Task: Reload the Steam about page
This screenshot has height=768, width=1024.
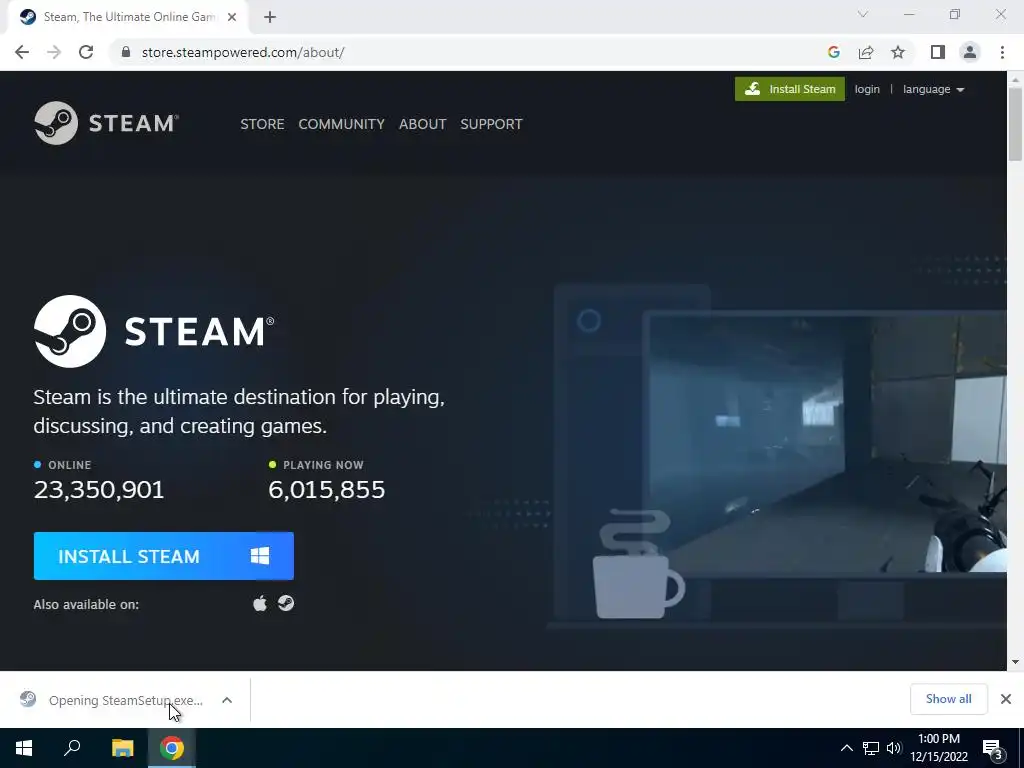Action: pos(86,52)
